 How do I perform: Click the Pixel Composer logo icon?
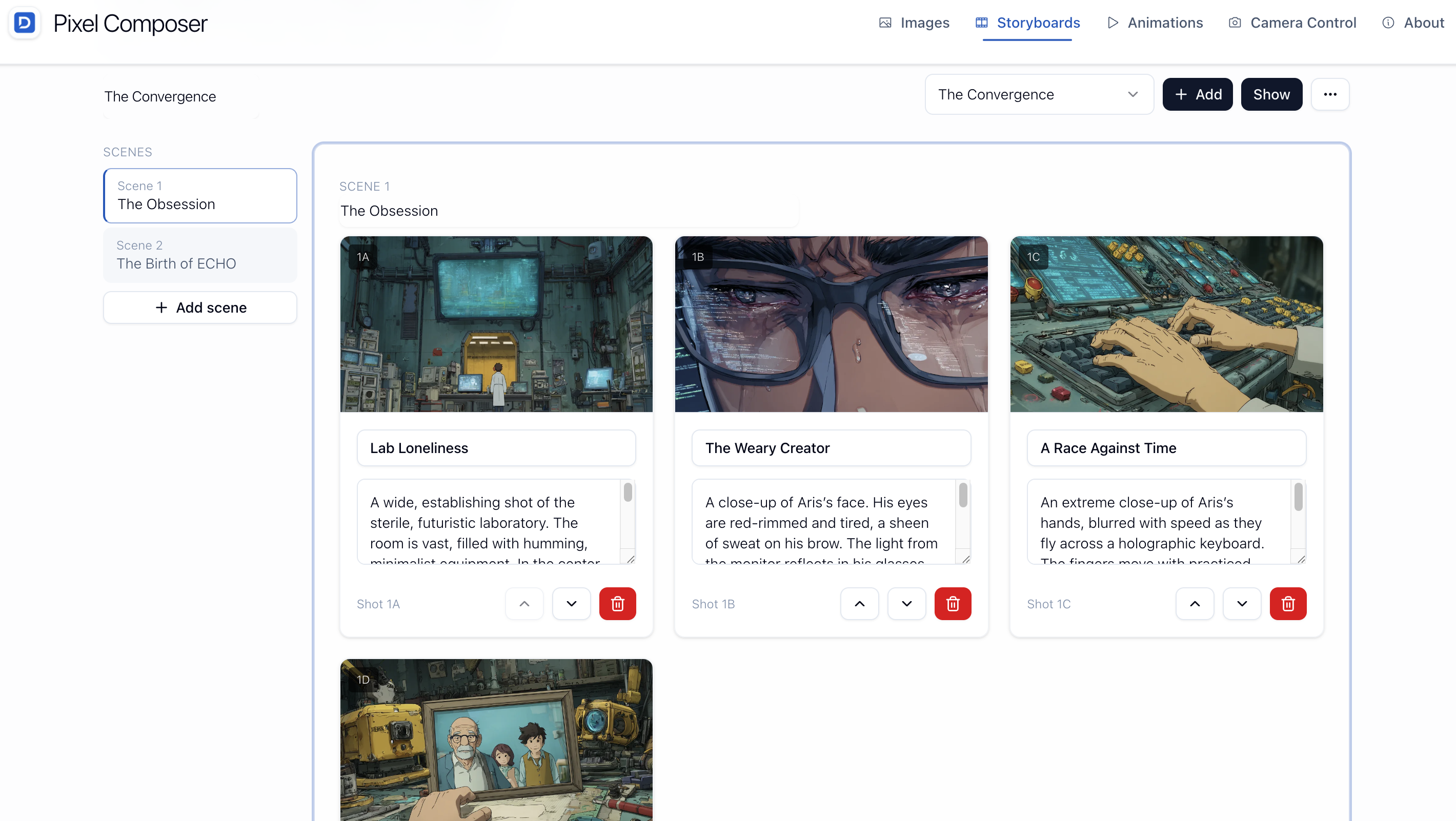pos(24,23)
